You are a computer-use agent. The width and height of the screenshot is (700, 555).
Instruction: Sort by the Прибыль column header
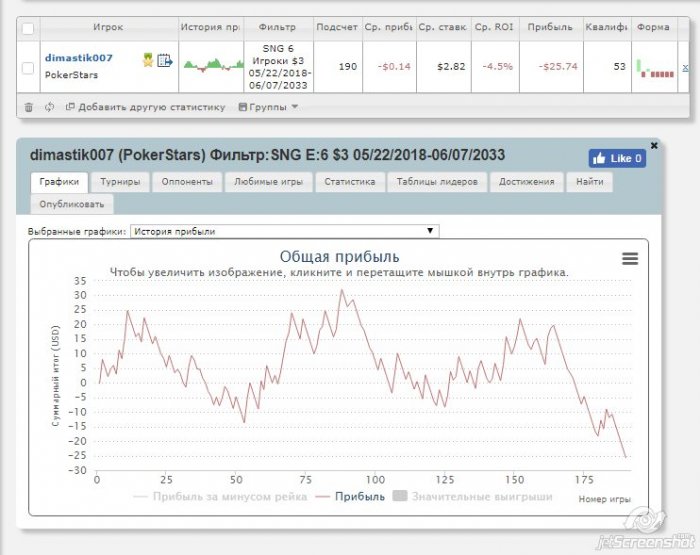coord(550,27)
